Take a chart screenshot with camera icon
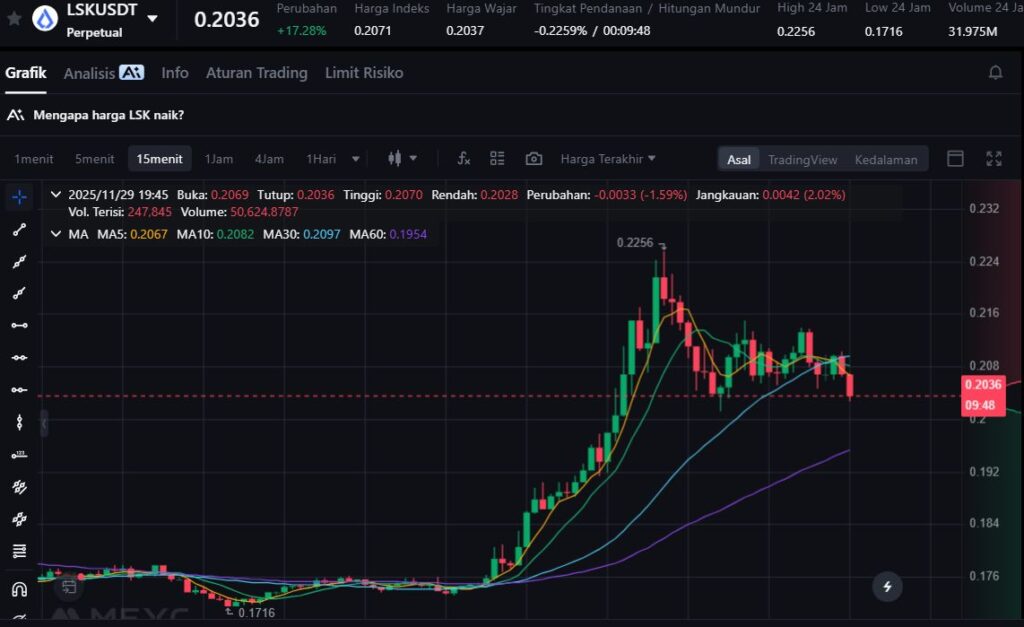Image resolution: width=1024 pixels, height=627 pixels. click(534, 159)
